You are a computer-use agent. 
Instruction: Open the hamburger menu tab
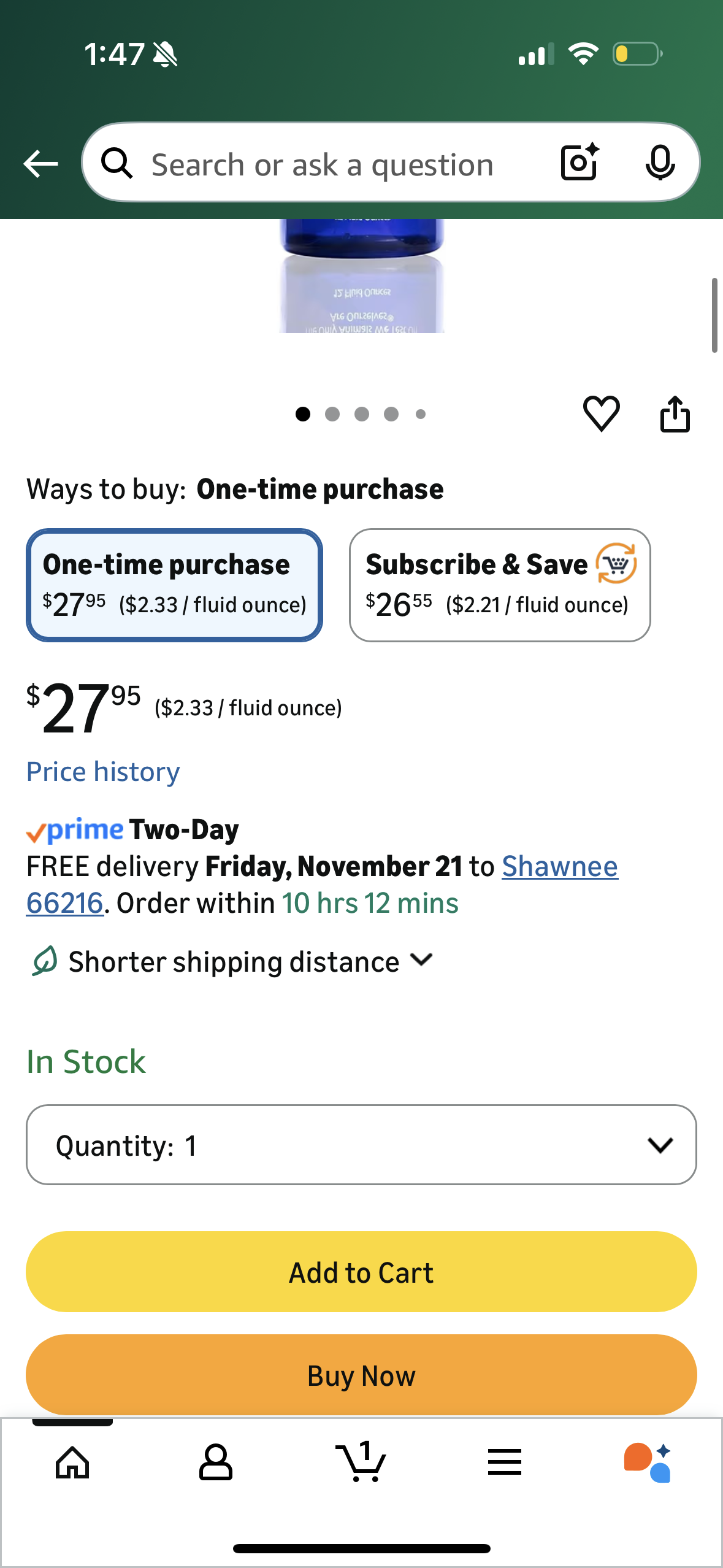505,1462
